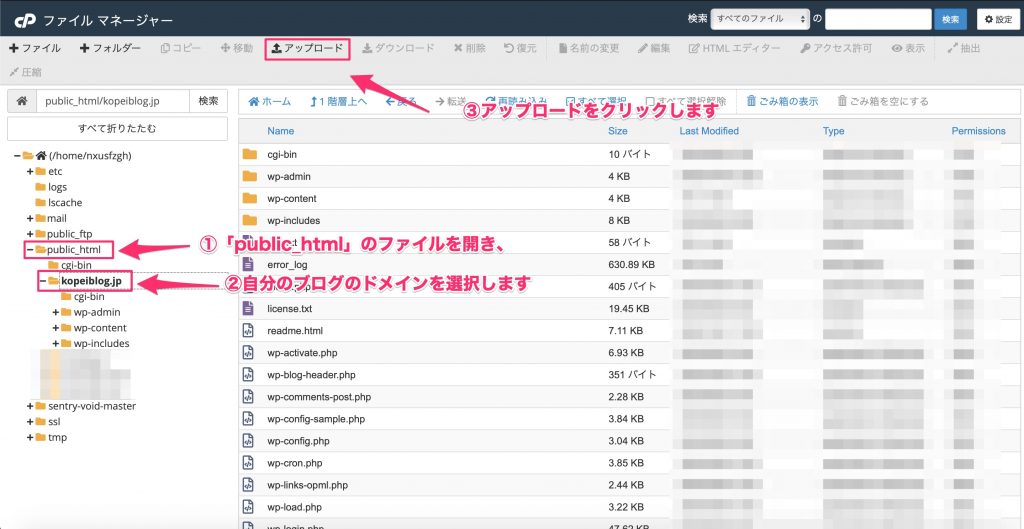This screenshot has height=529, width=1024.
Task: Open the すべてのファイル search dropdown
Action: [758, 19]
